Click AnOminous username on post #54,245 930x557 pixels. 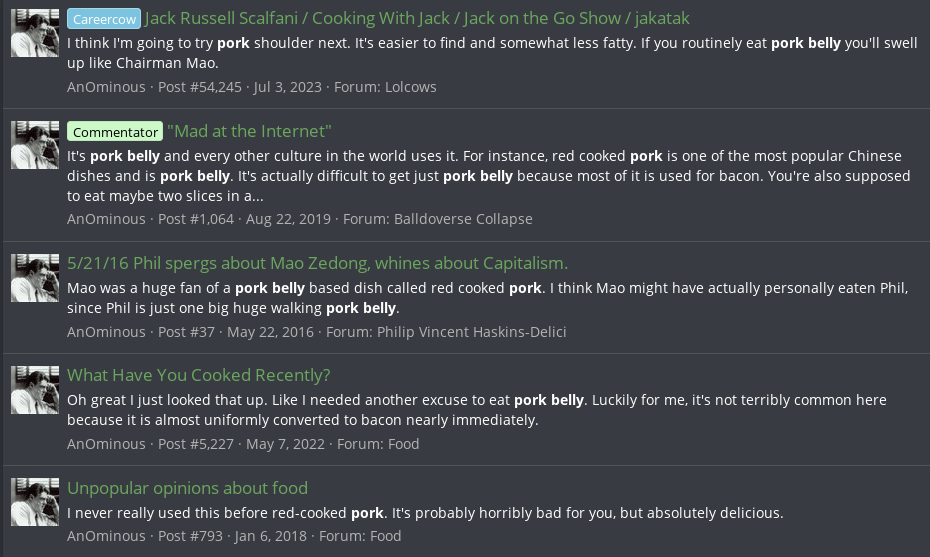click(106, 87)
